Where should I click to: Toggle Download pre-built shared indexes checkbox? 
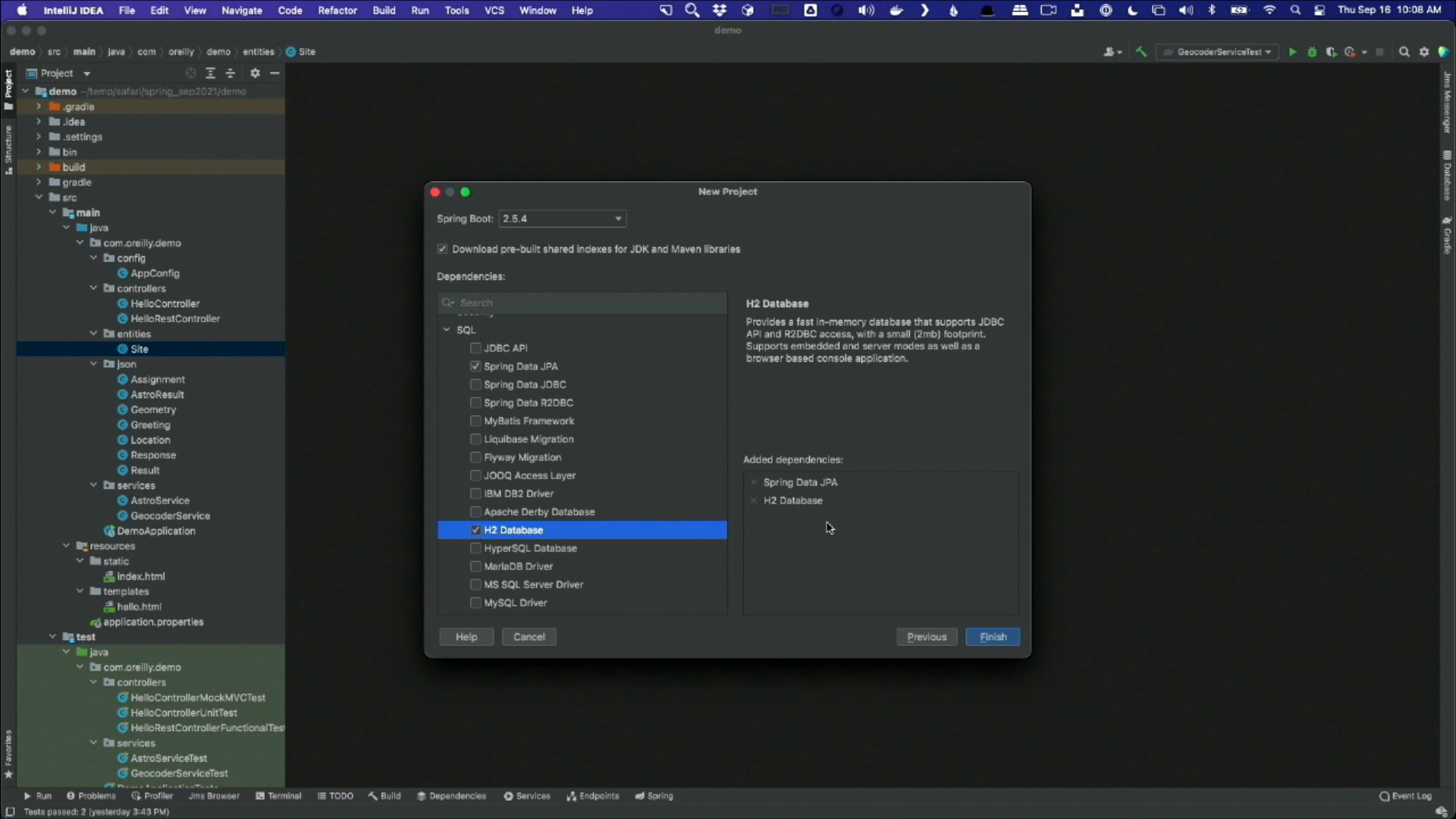coord(443,249)
